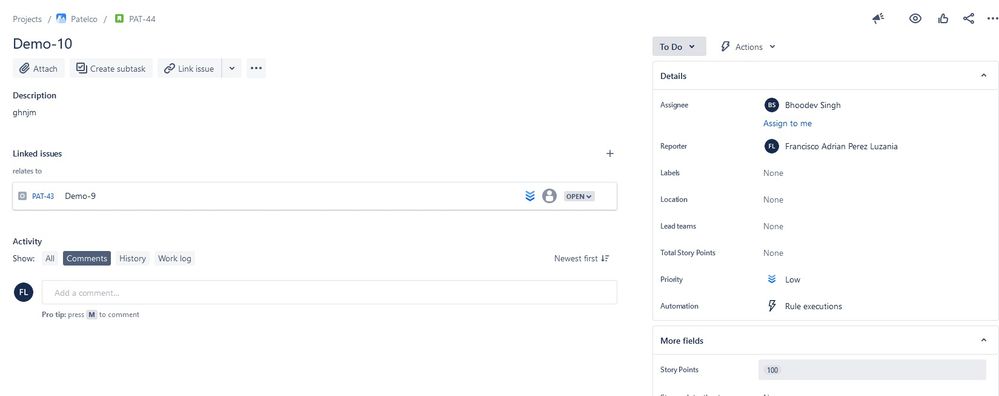This screenshot has height=396, width=999.
Task: Click the Automation lightning bolt icon
Action: coord(772,306)
